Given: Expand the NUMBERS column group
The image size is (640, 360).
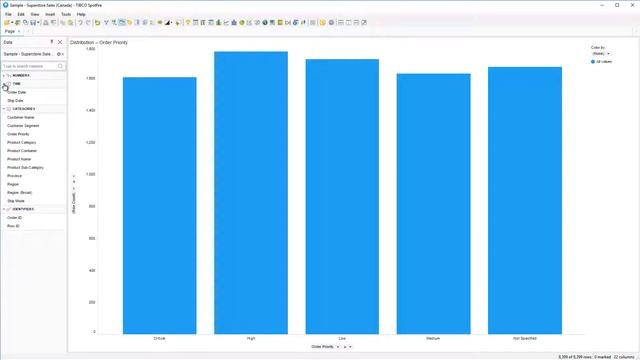Looking at the screenshot, I should click(x=4, y=76).
